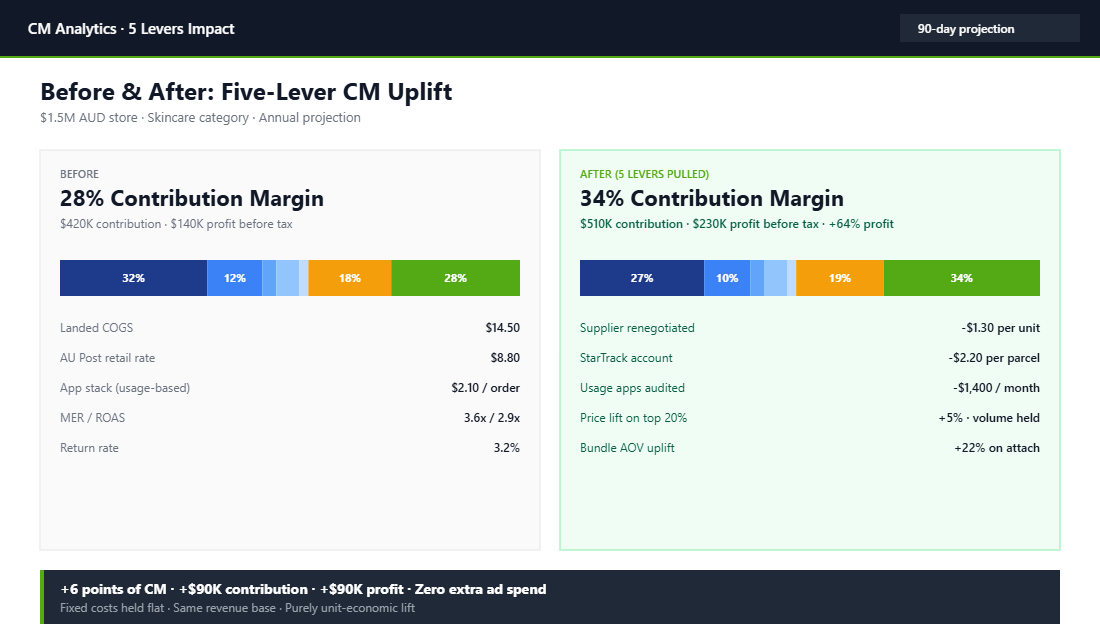
Task: Click the 90-day projection button
Action: pos(988,28)
